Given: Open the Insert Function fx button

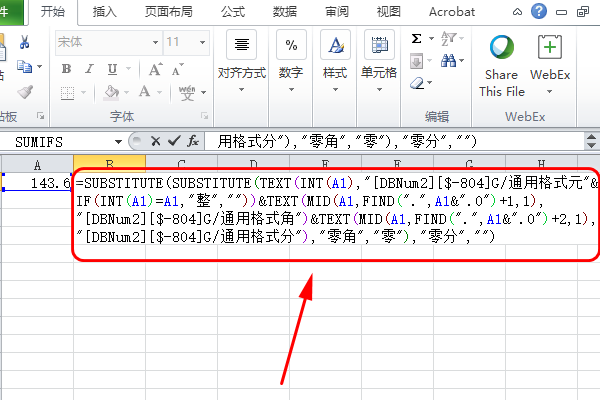Looking at the screenshot, I should tap(193, 141).
